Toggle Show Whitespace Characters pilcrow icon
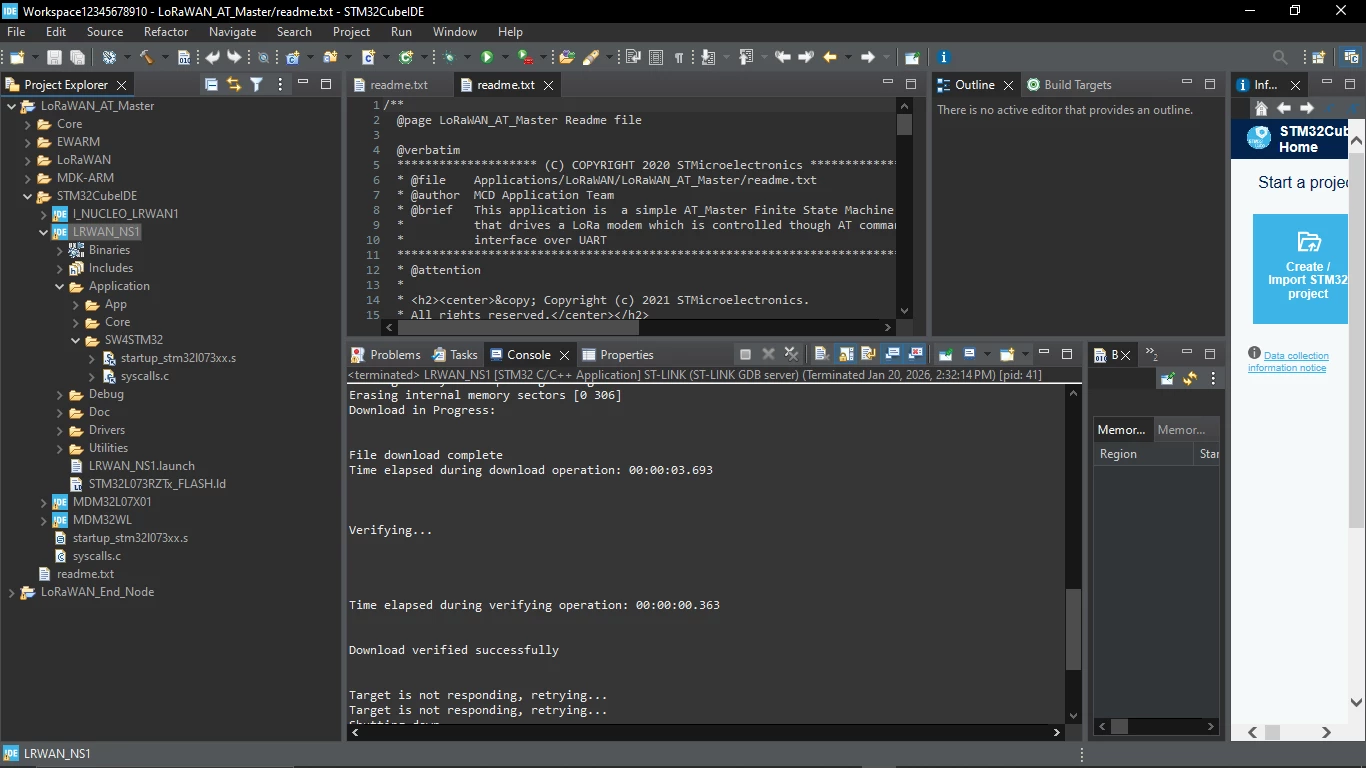Viewport: 1366px width, 768px height. 679,57
